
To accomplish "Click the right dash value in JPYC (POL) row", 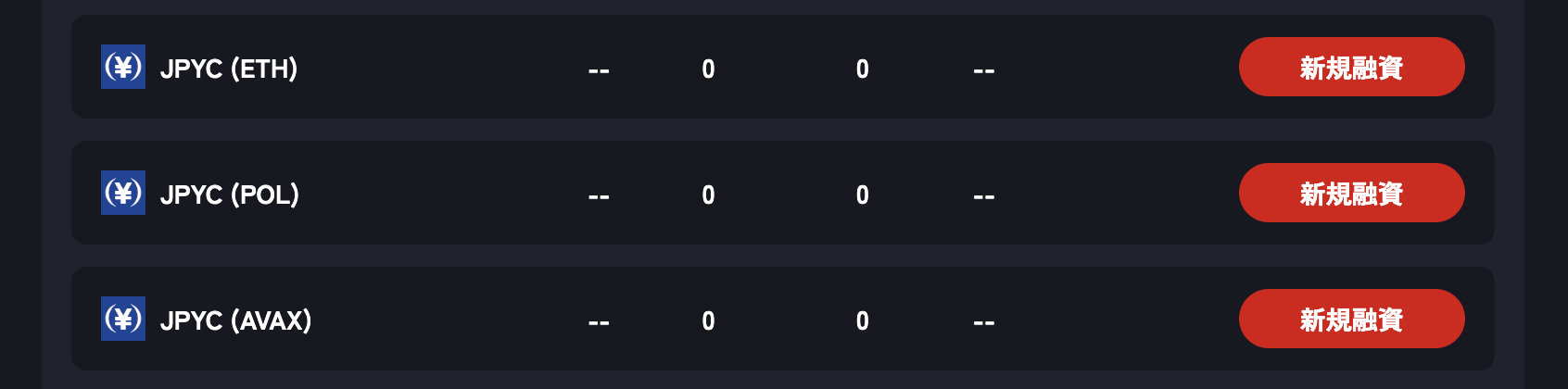I will click(x=984, y=196).
